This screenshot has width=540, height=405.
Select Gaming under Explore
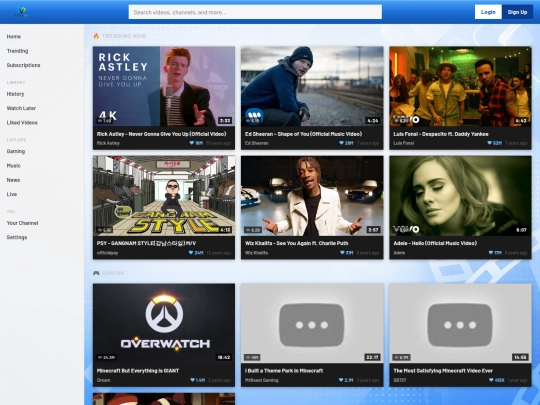16,151
